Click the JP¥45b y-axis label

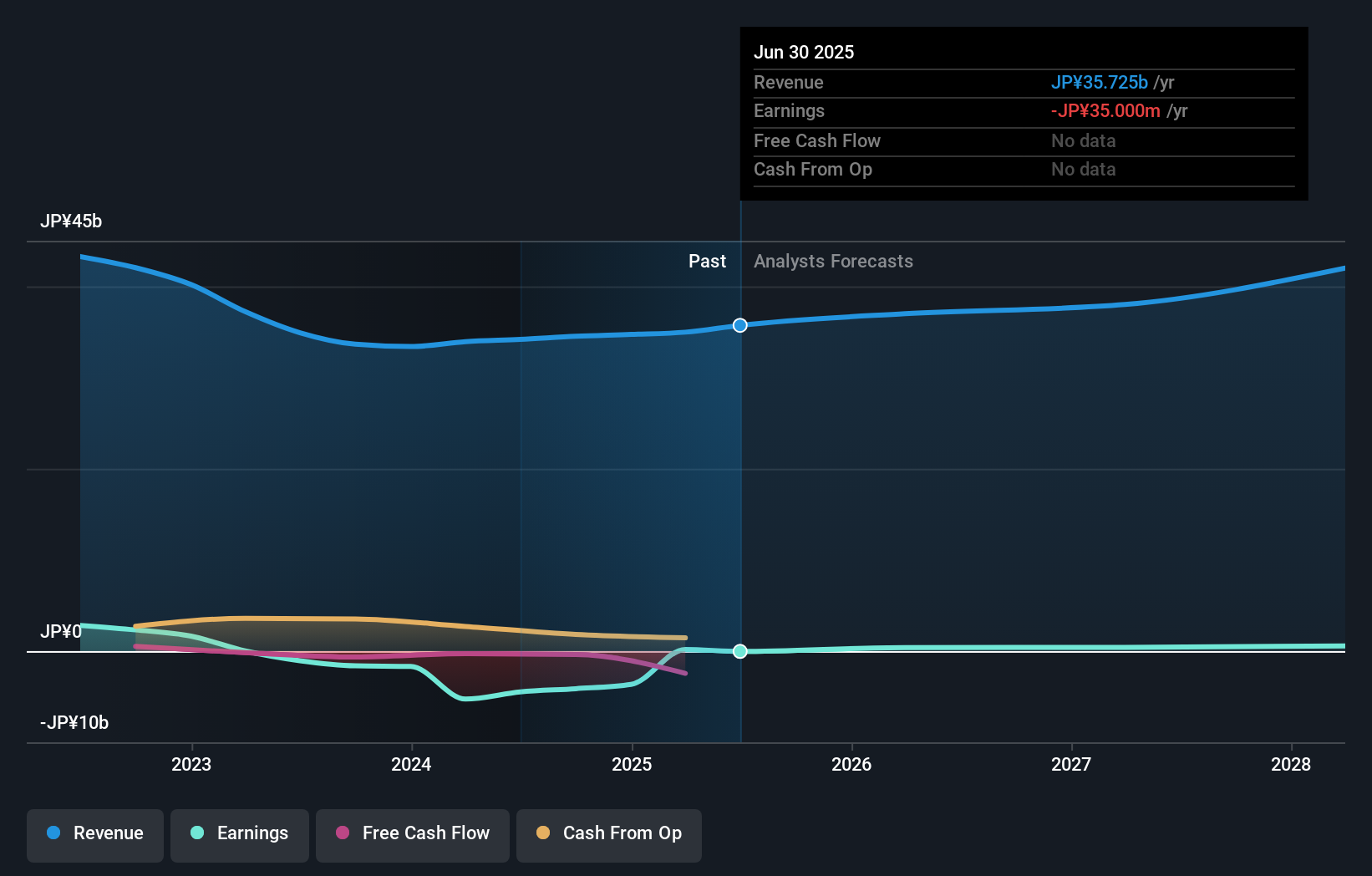tap(71, 222)
